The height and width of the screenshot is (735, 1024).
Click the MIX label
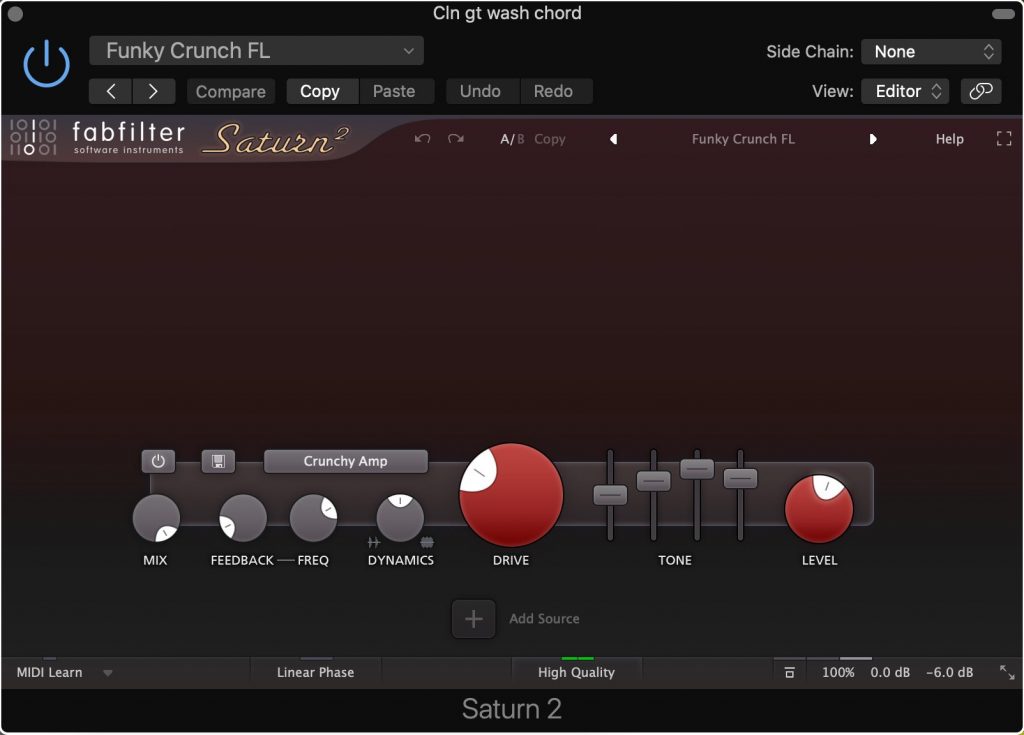tap(155, 561)
